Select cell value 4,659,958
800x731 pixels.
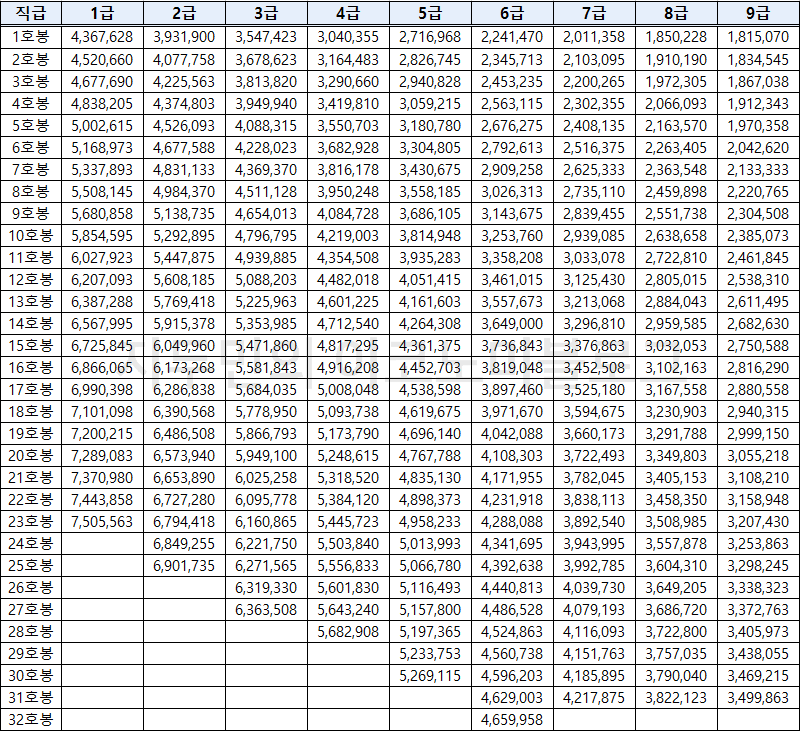(512, 720)
